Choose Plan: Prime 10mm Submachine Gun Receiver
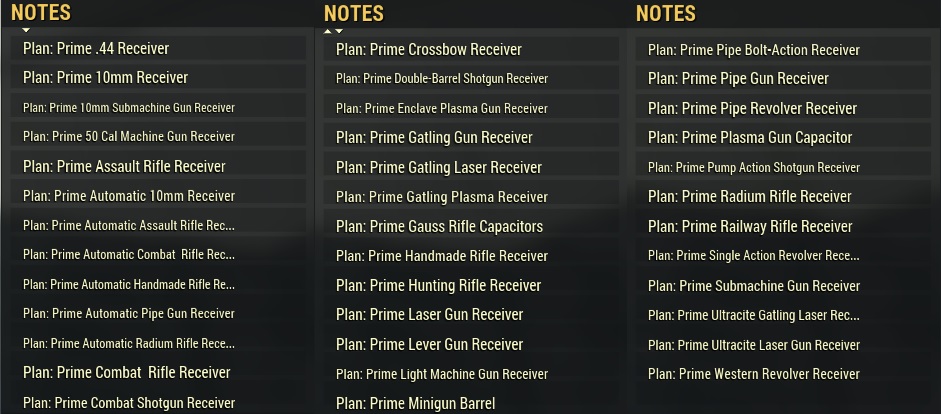The width and height of the screenshot is (941, 414). point(129,107)
